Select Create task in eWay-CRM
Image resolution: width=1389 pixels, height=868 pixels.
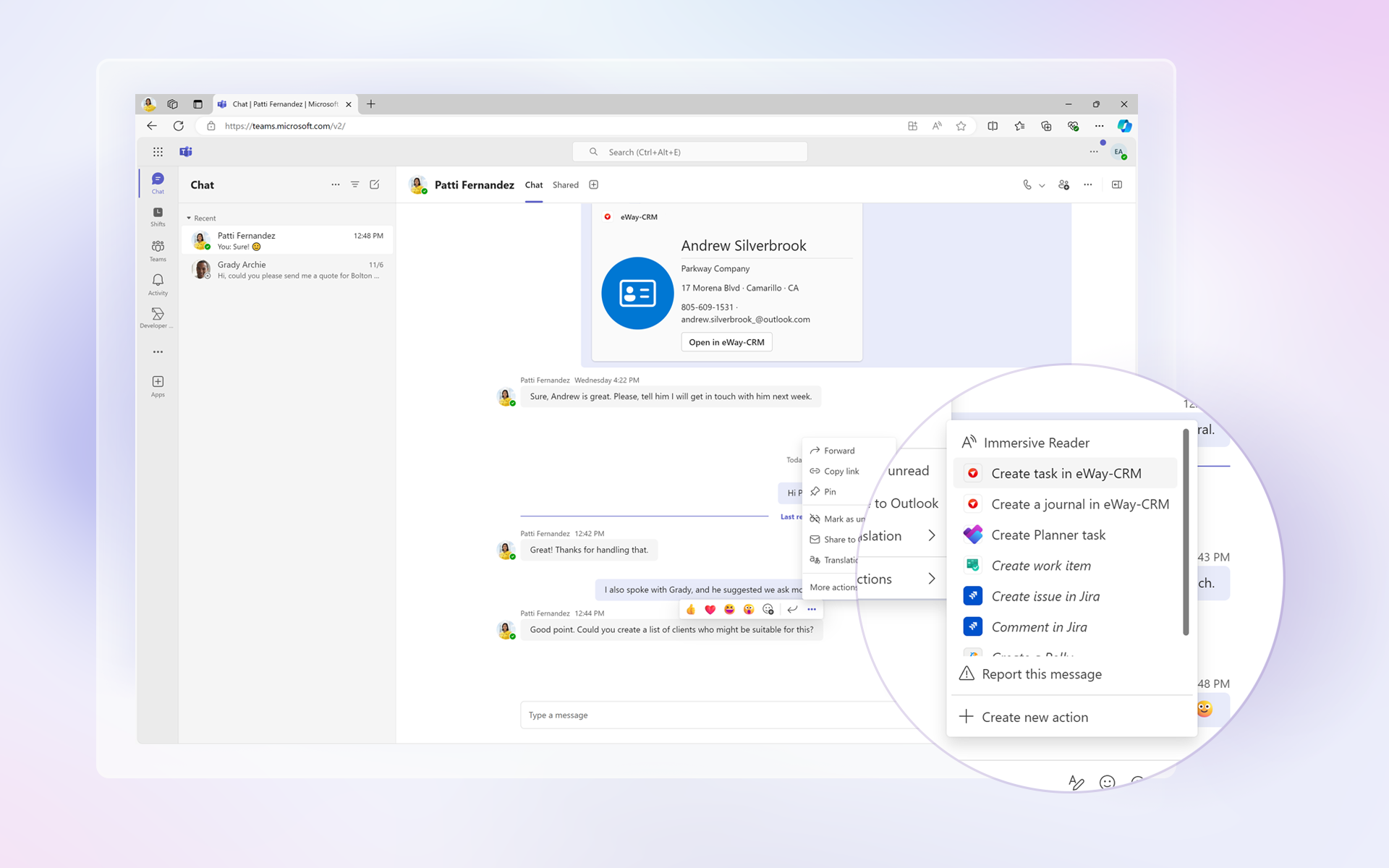tap(1065, 474)
